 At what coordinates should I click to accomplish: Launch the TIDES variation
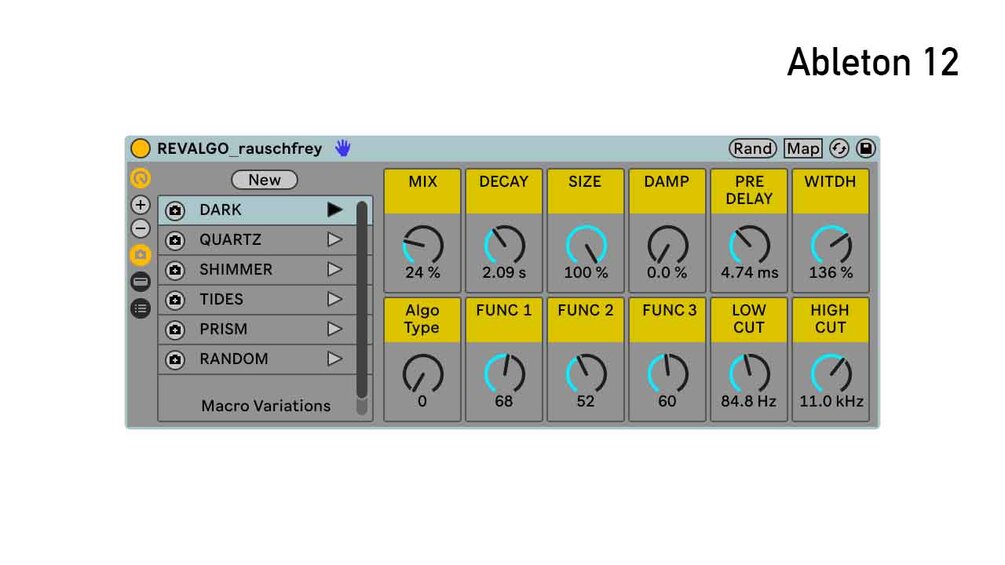pyautogui.click(x=334, y=299)
